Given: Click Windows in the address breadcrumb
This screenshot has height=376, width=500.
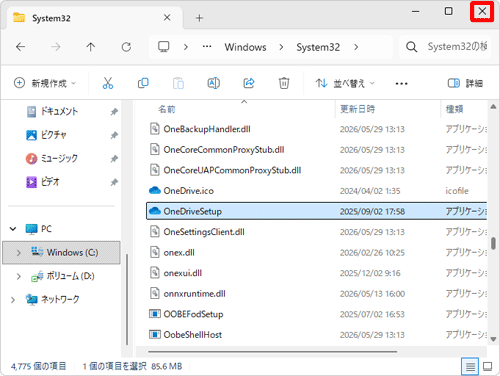Looking at the screenshot, I should [x=245, y=47].
